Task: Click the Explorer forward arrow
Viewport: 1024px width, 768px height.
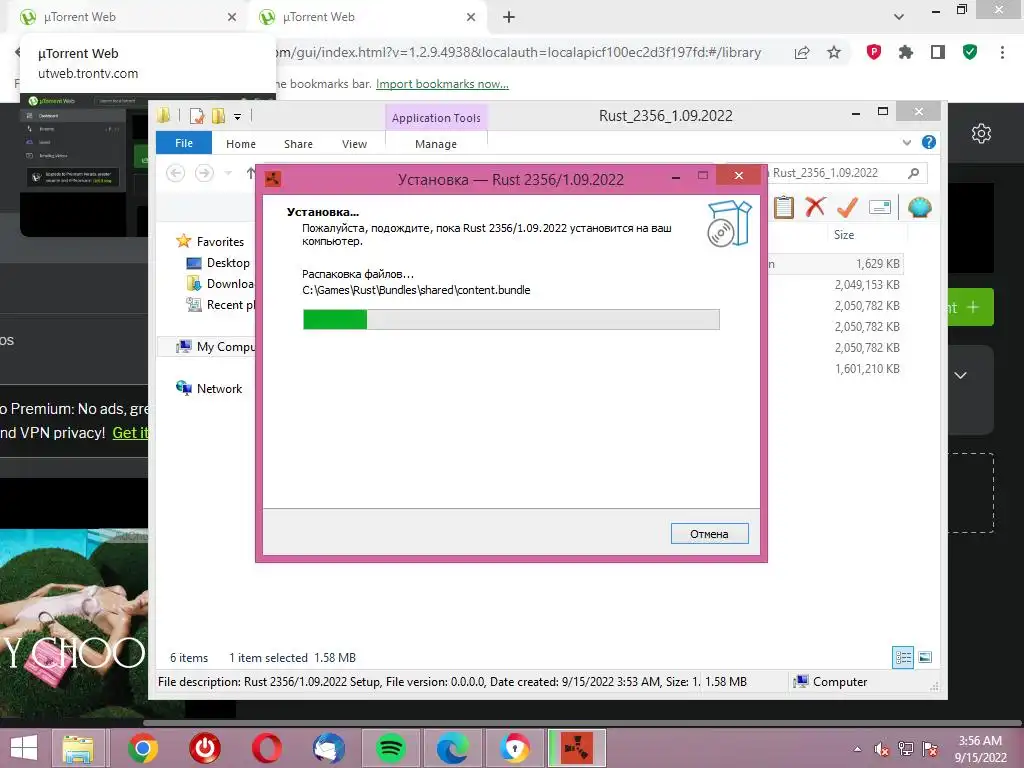Action: coord(204,173)
